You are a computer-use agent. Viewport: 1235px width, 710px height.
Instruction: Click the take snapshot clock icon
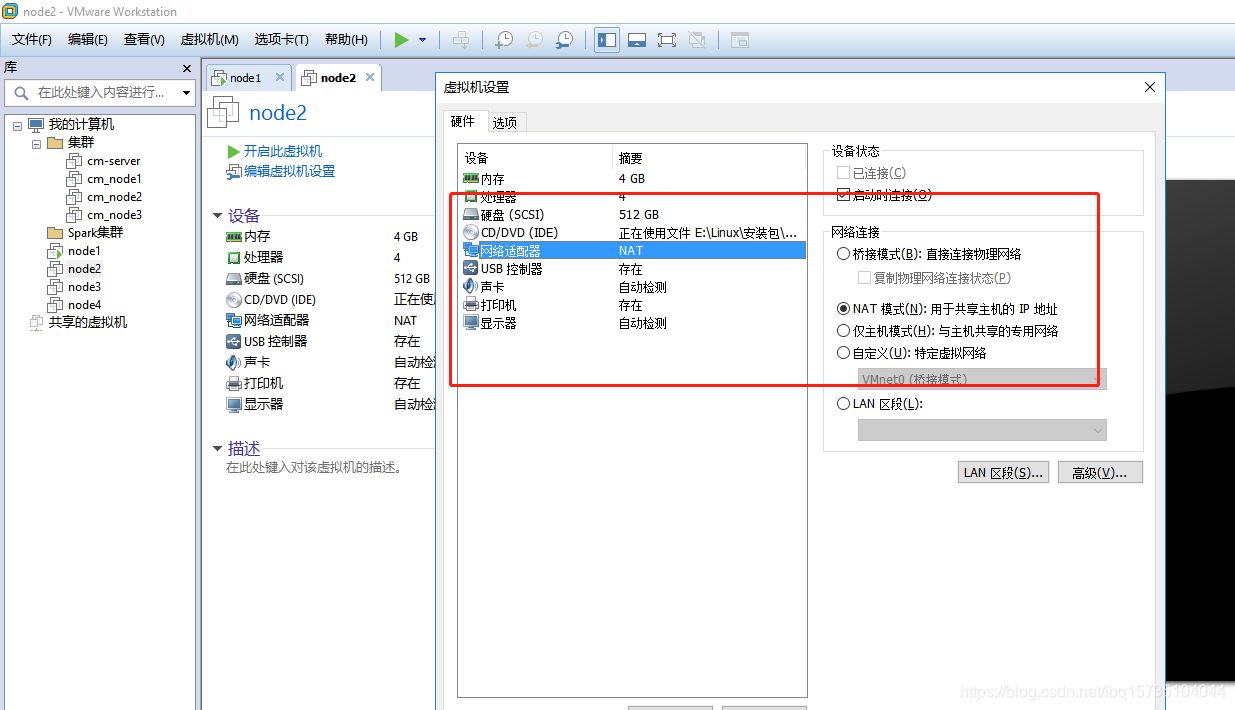point(504,40)
